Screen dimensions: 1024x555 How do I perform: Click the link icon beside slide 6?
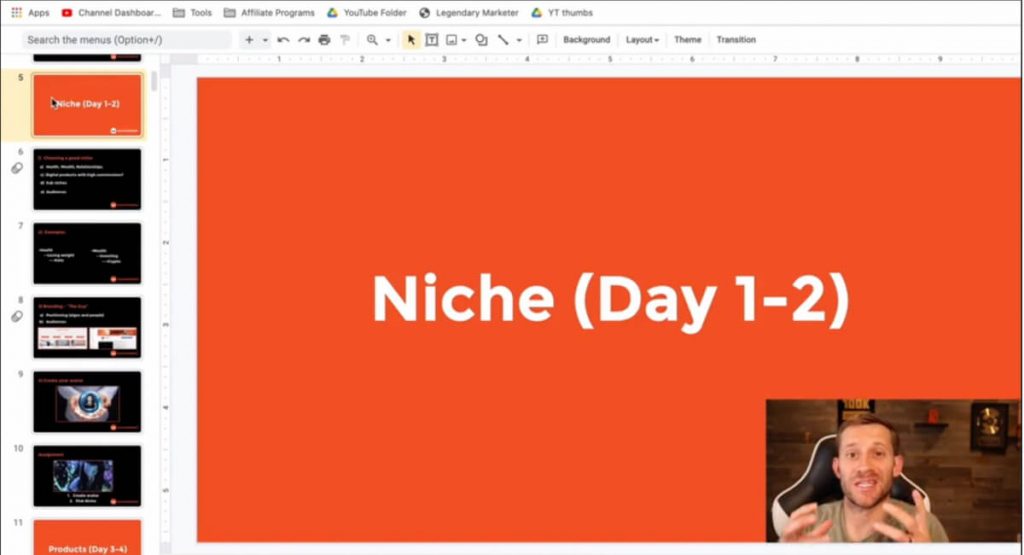point(17,168)
